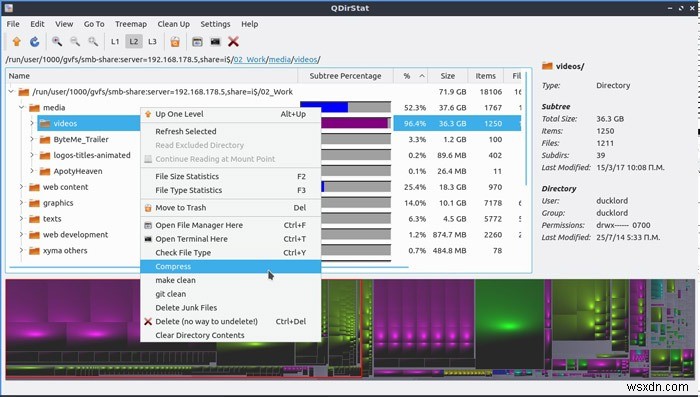The width and height of the screenshot is (700, 397).
Task: Choose Delete (no way to undelete!) entry
Action: tap(230, 322)
